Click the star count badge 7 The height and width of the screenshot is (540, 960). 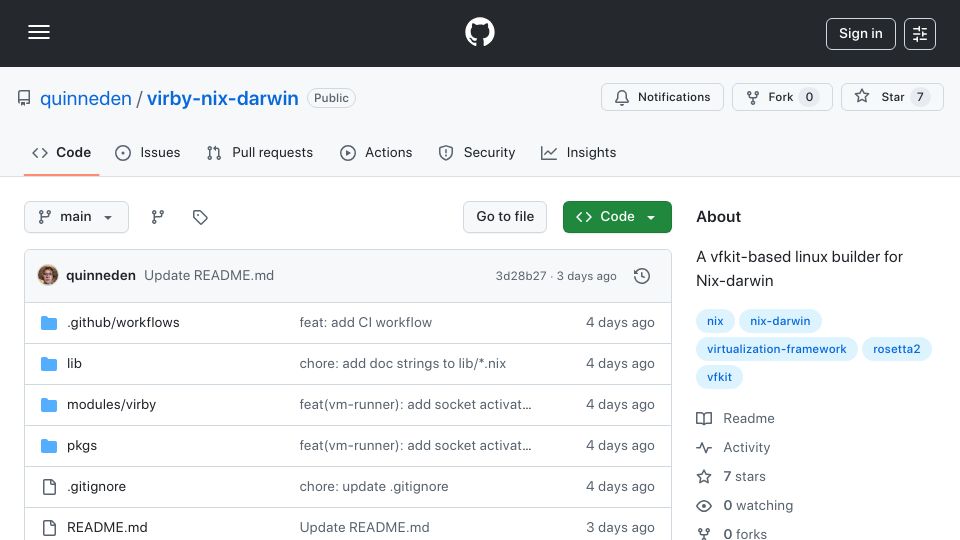[920, 97]
